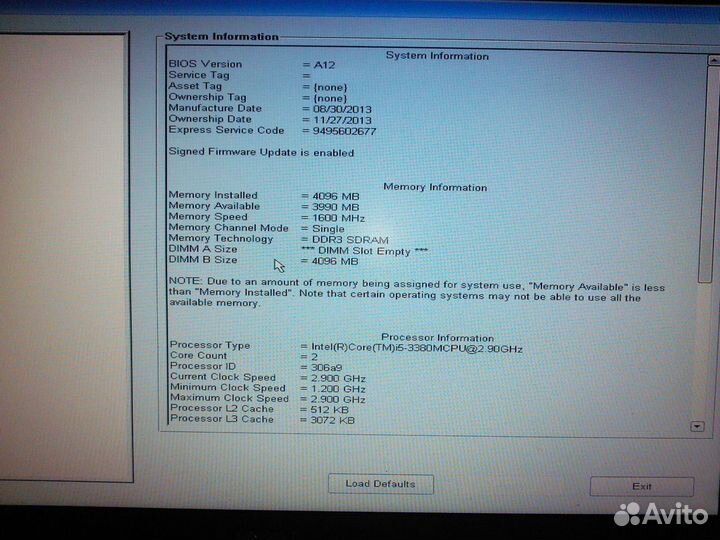Click Processor L2 Cache value 512 KB
Viewport: 720px width, 540px height.
point(330,410)
